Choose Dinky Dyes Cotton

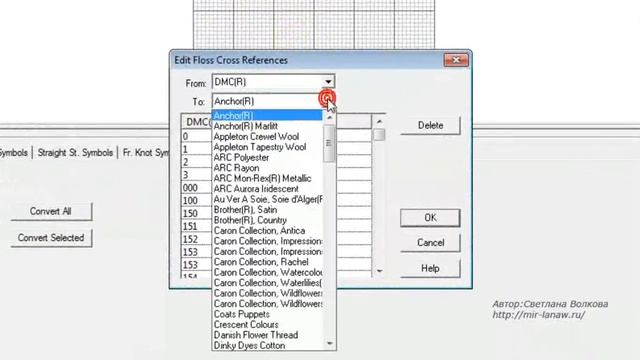[x=267, y=346]
